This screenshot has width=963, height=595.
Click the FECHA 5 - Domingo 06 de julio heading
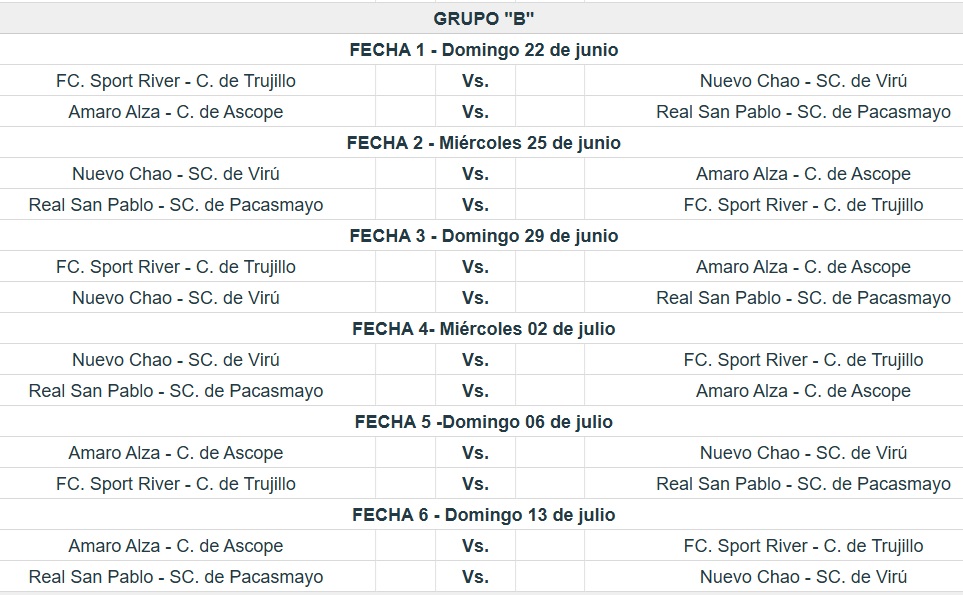(483, 422)
